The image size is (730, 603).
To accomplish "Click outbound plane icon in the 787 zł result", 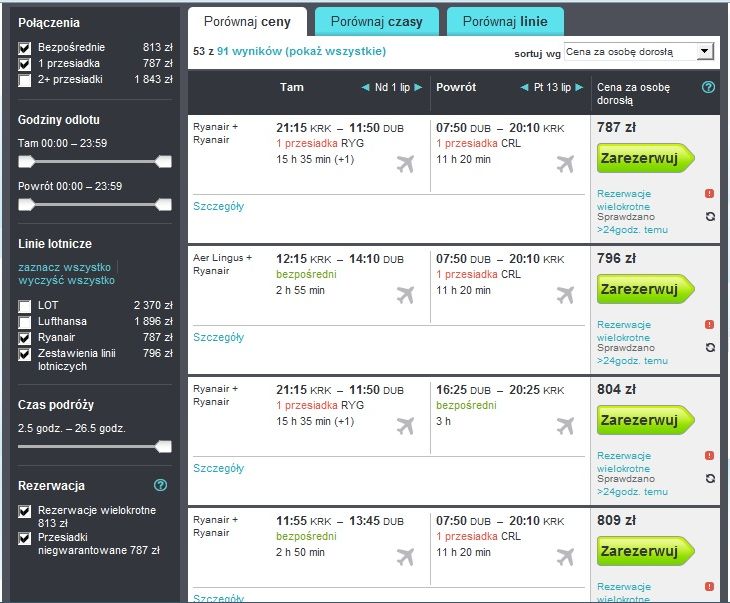I will 405,164.
